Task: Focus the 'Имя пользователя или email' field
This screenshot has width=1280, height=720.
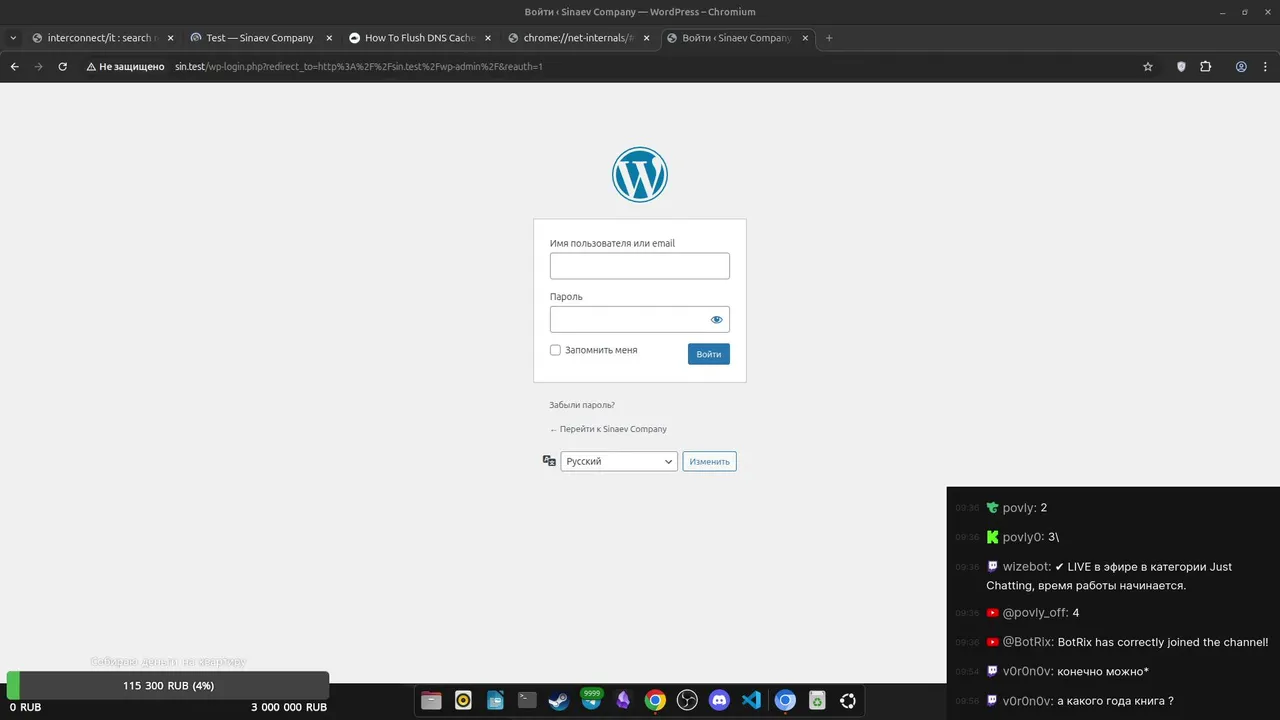Action: coord(640,266)
